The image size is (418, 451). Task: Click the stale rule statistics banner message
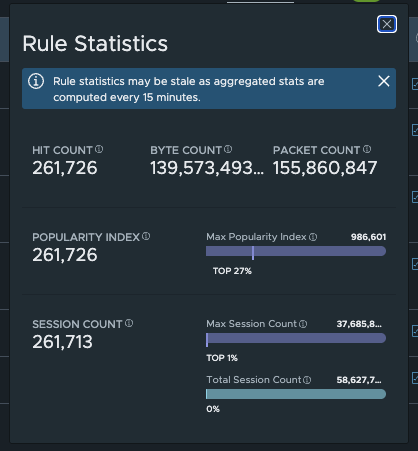point(189,89)
